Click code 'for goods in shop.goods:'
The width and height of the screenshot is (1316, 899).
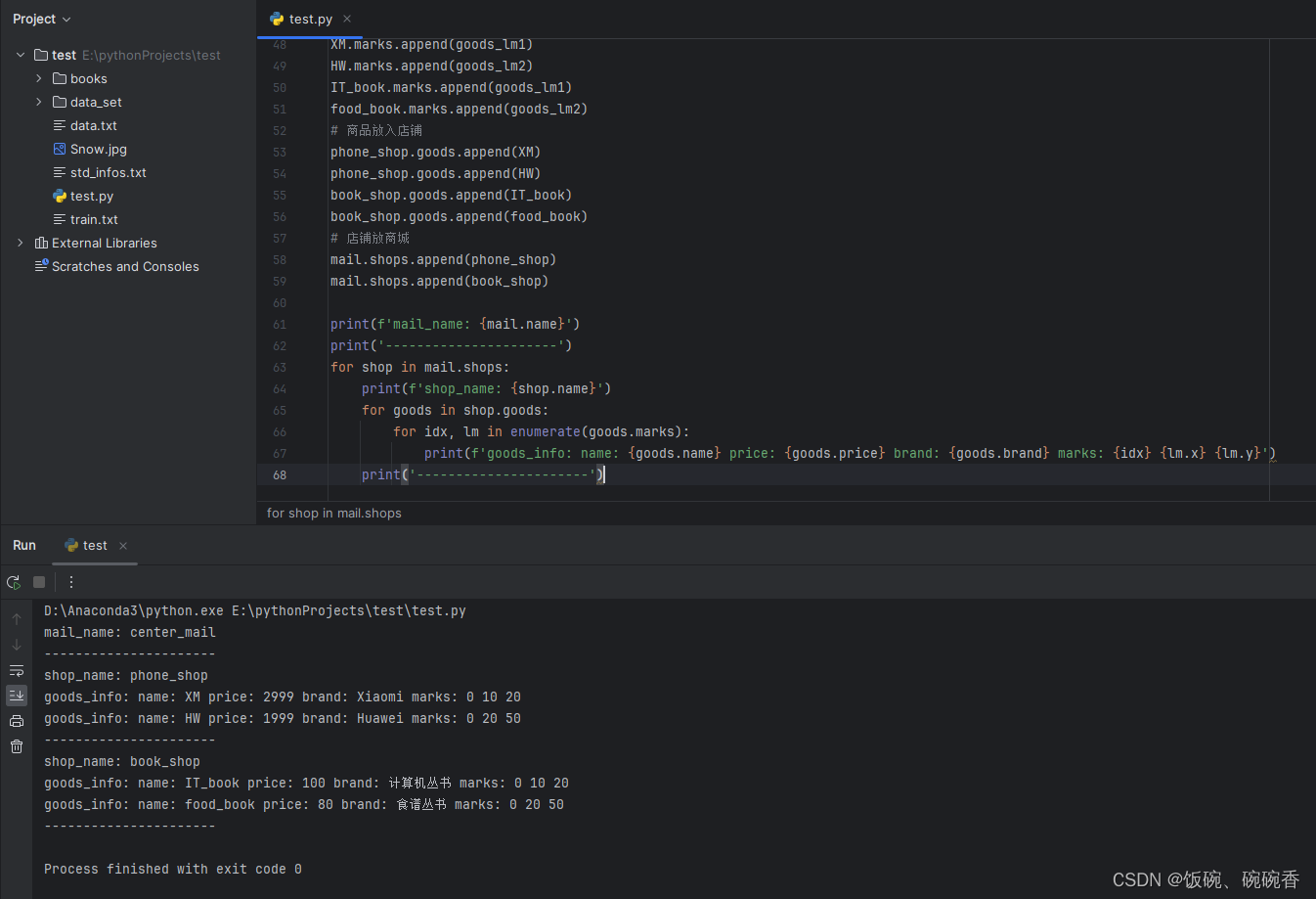point(456,410)
